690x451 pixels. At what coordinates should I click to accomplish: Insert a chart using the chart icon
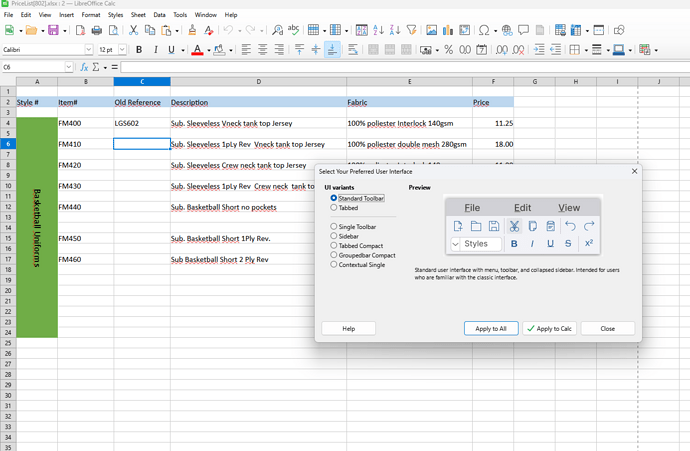[449, 31]
